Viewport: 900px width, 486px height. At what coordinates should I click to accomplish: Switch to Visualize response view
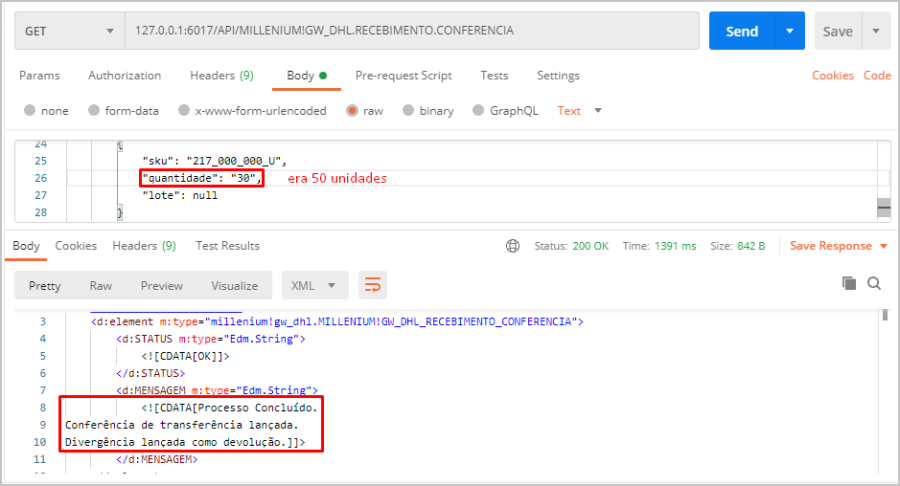click(234, 285)
